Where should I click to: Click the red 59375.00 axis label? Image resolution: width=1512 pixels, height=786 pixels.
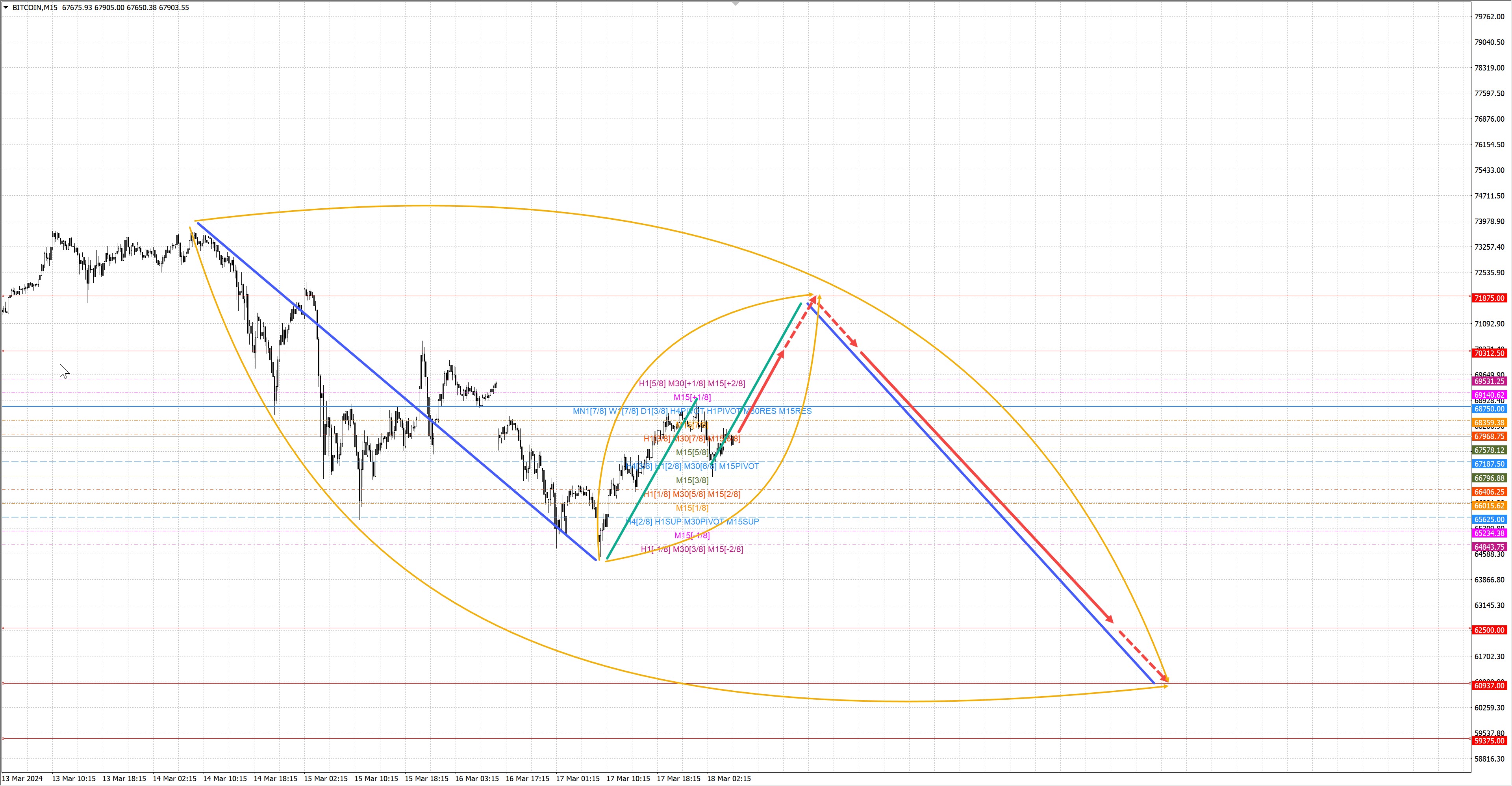[x=1490, y=741]
